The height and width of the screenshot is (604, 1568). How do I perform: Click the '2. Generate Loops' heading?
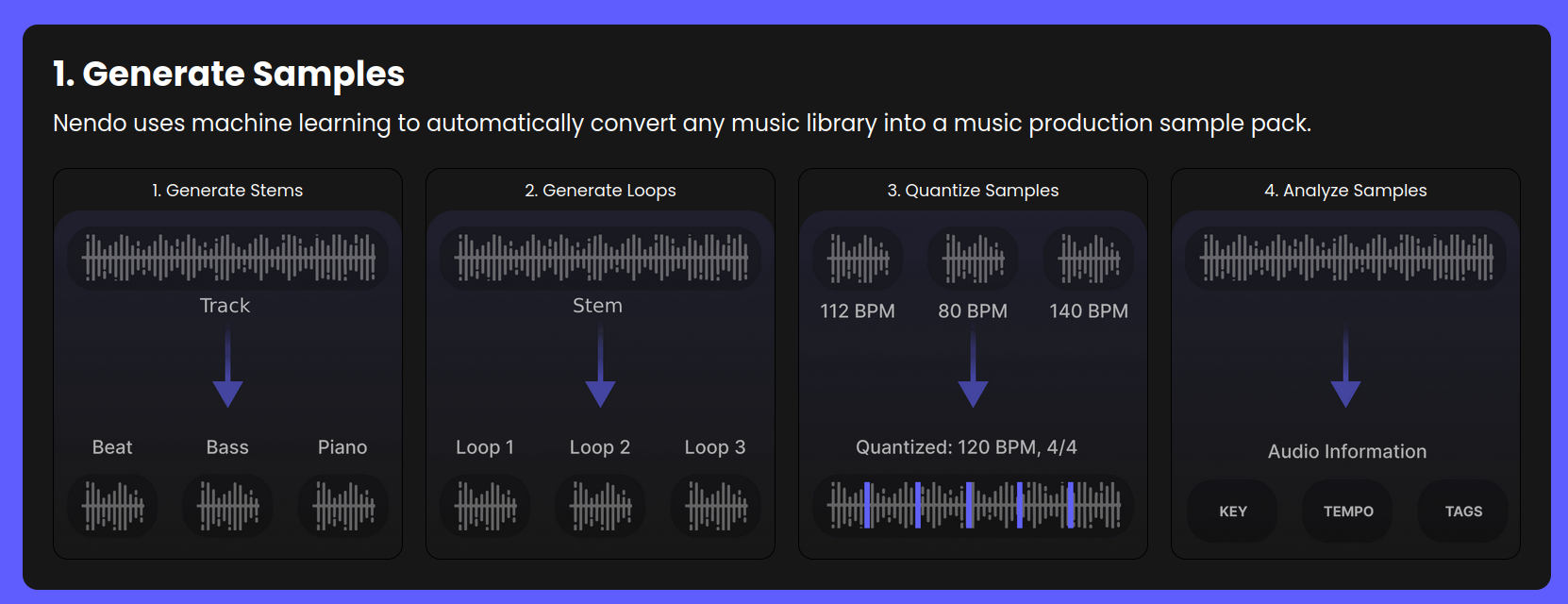pyautogui.click(x=600, y=191)
